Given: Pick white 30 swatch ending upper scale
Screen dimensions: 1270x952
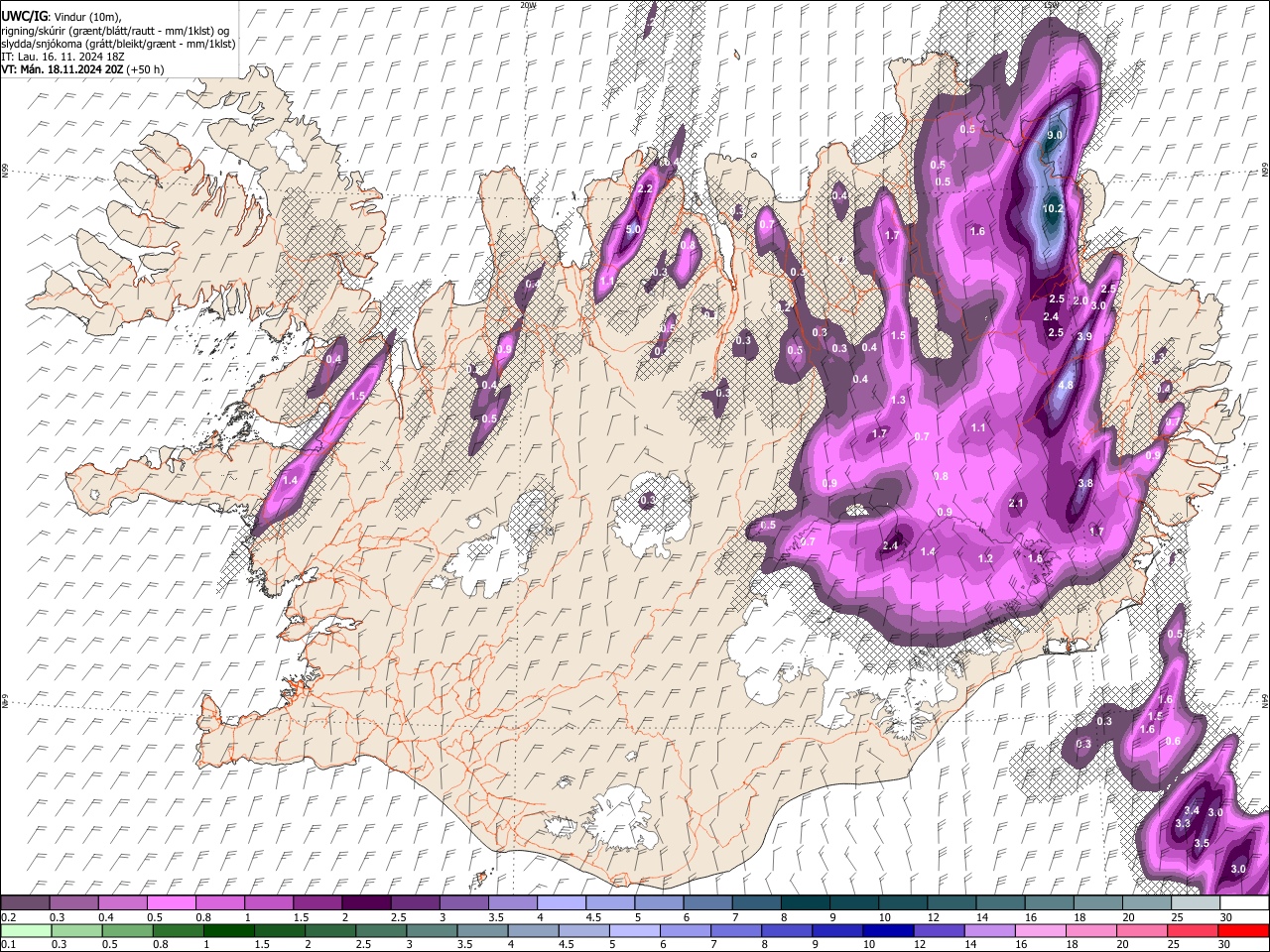Looking at the screenshot, I should [1244, 903].
